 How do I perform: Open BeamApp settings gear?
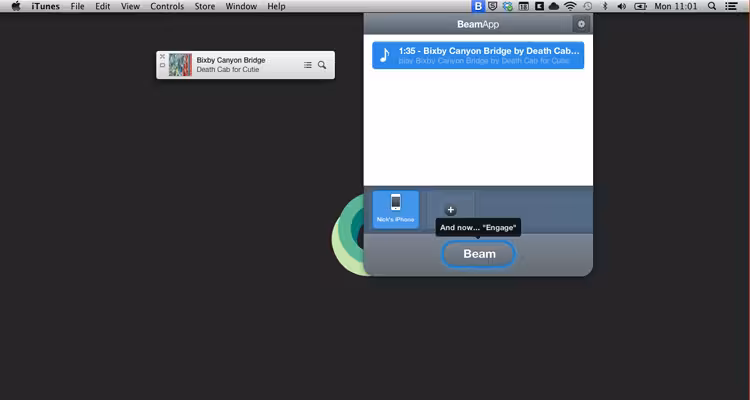click(581, 24)
